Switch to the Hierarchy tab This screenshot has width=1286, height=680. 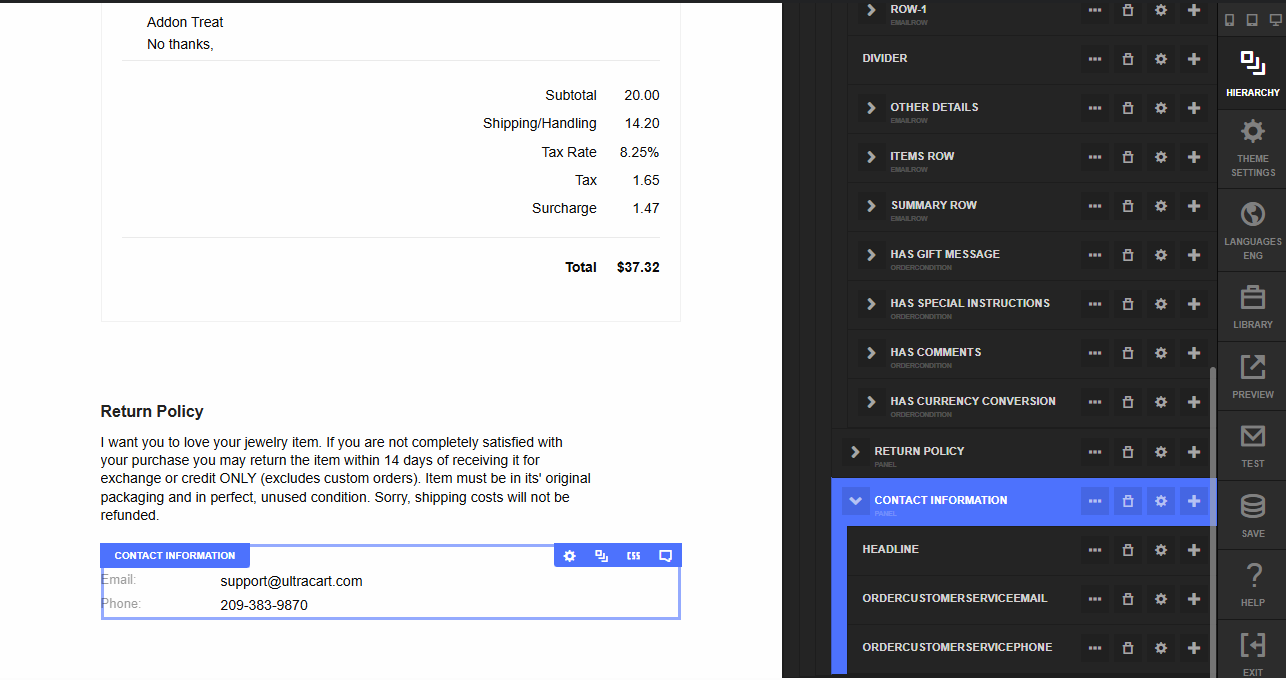1252,74
